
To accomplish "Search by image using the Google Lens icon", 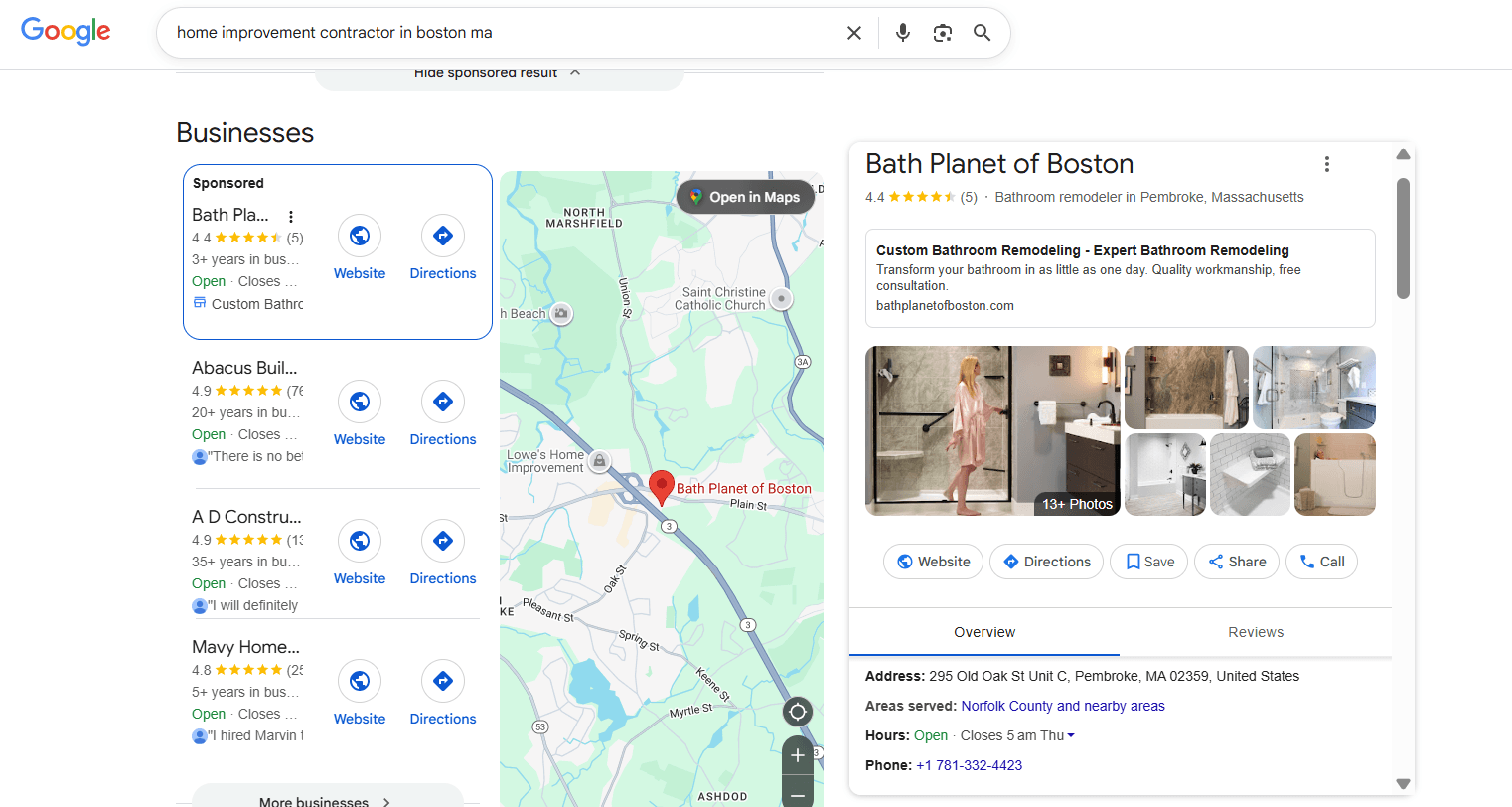I will click(942, 32).
